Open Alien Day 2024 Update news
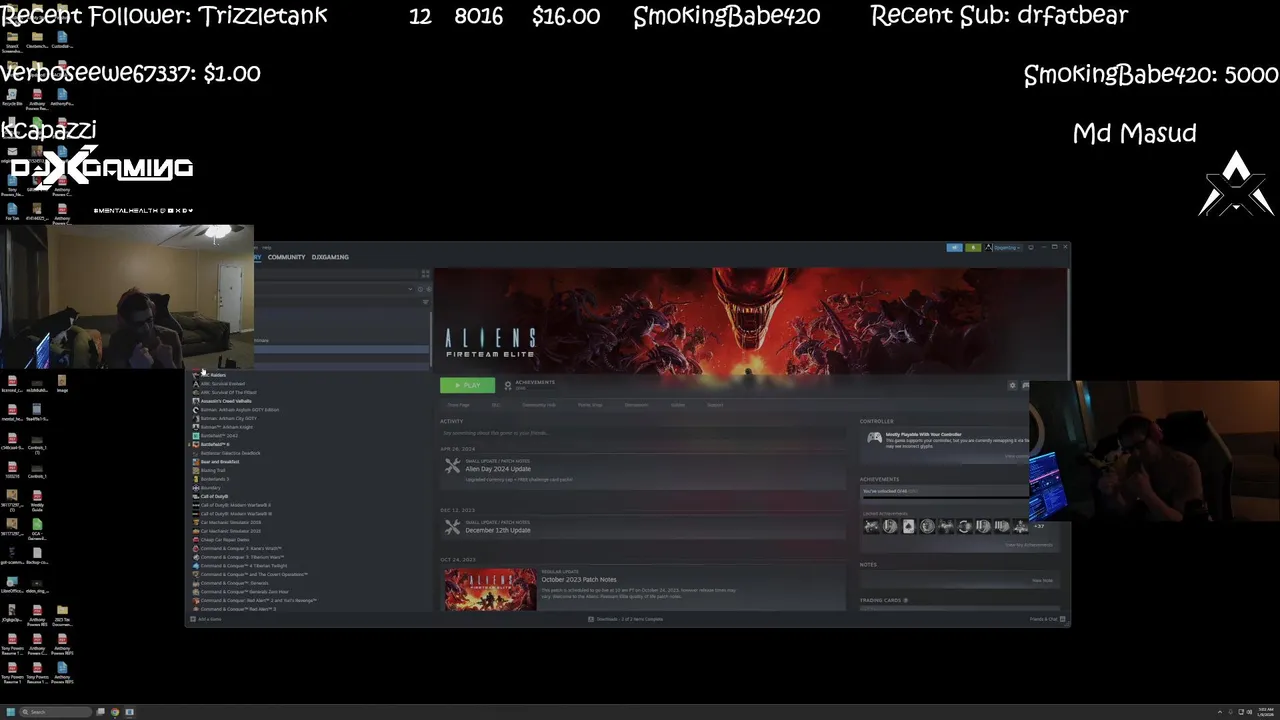The width and height of the screenshot is (1280, 720). coord(498,469)
